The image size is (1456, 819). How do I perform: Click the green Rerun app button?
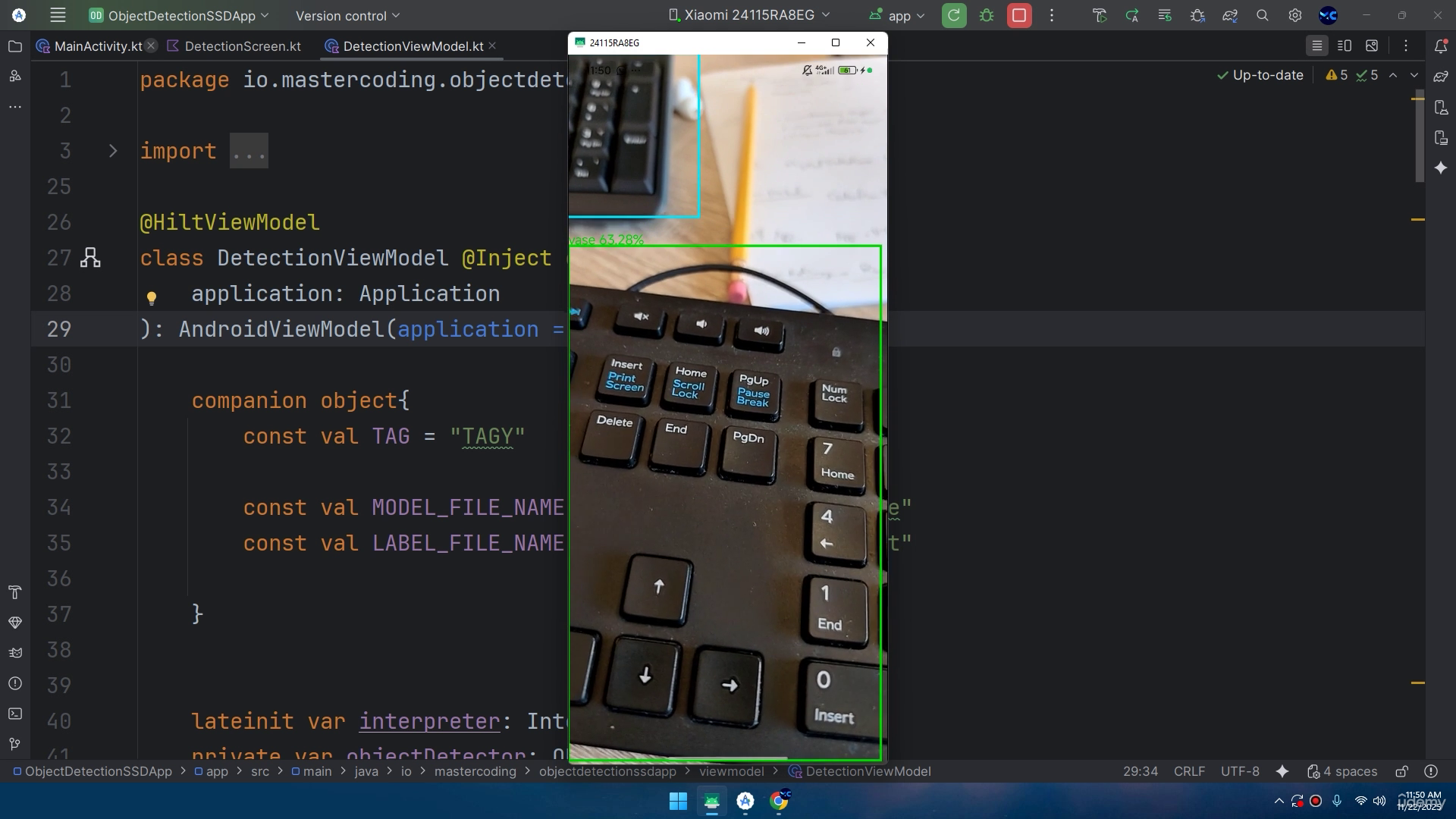954,15
